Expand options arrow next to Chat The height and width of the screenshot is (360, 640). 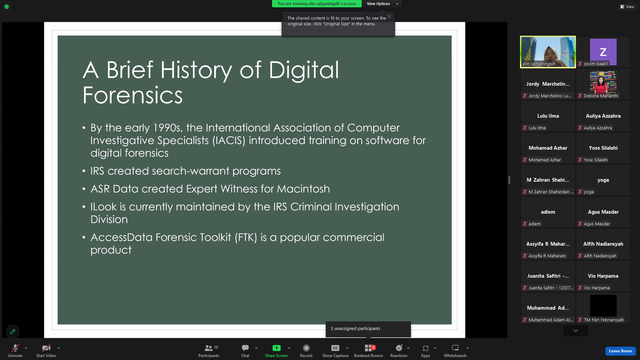click(256, 348)
